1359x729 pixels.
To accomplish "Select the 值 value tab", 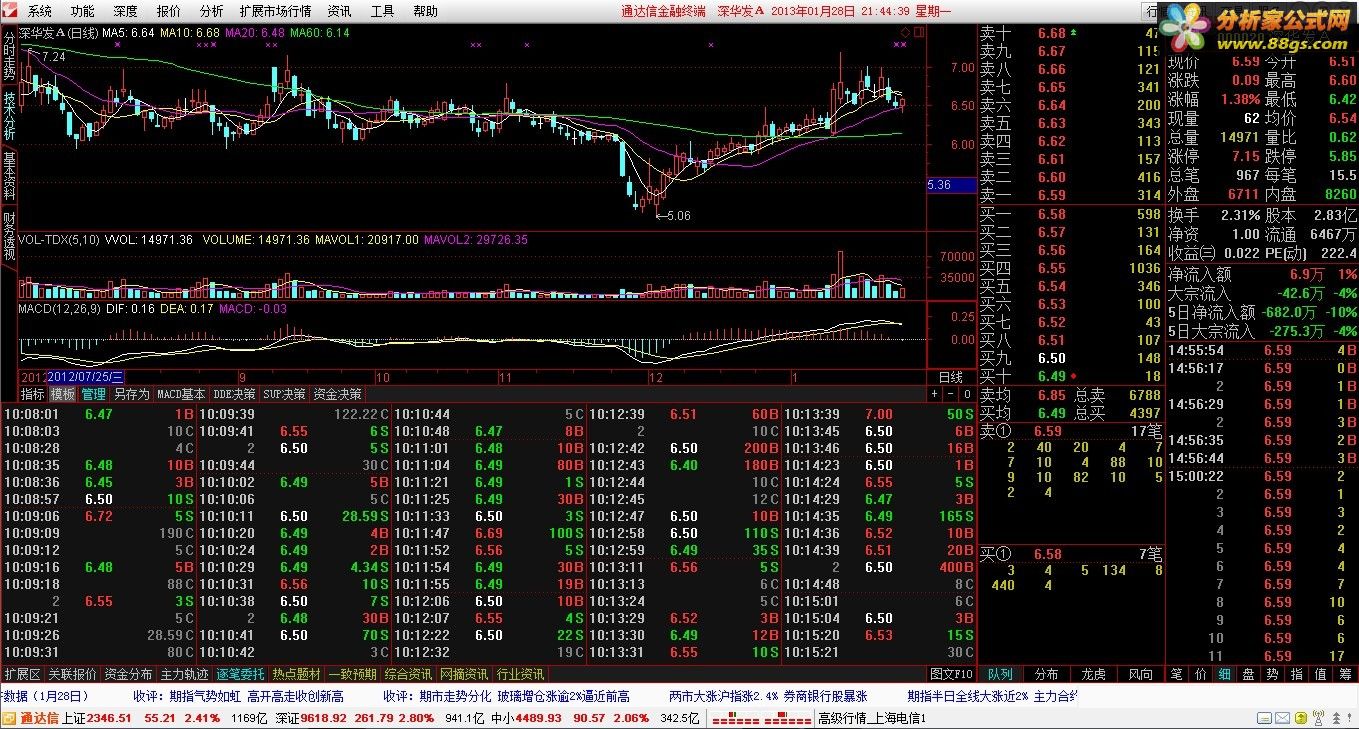I will click(1321, 674).
